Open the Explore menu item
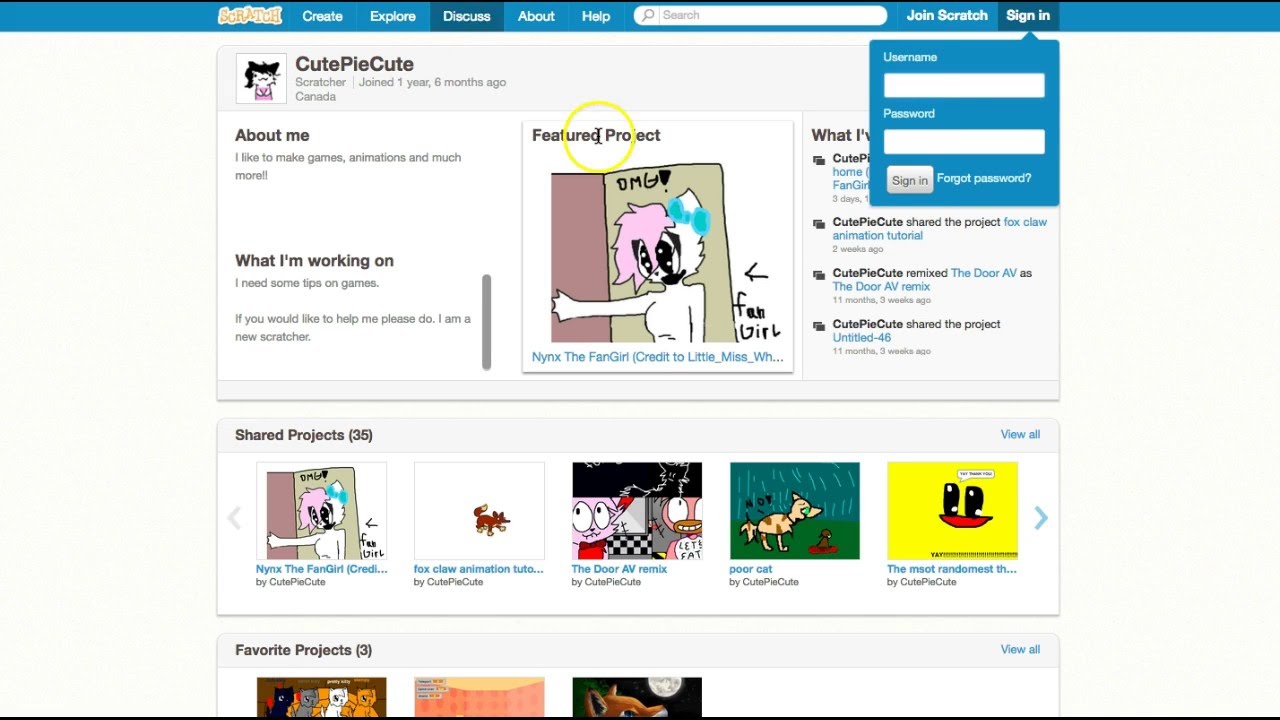Screen dimensions: 1280x720 click(392, 16)
